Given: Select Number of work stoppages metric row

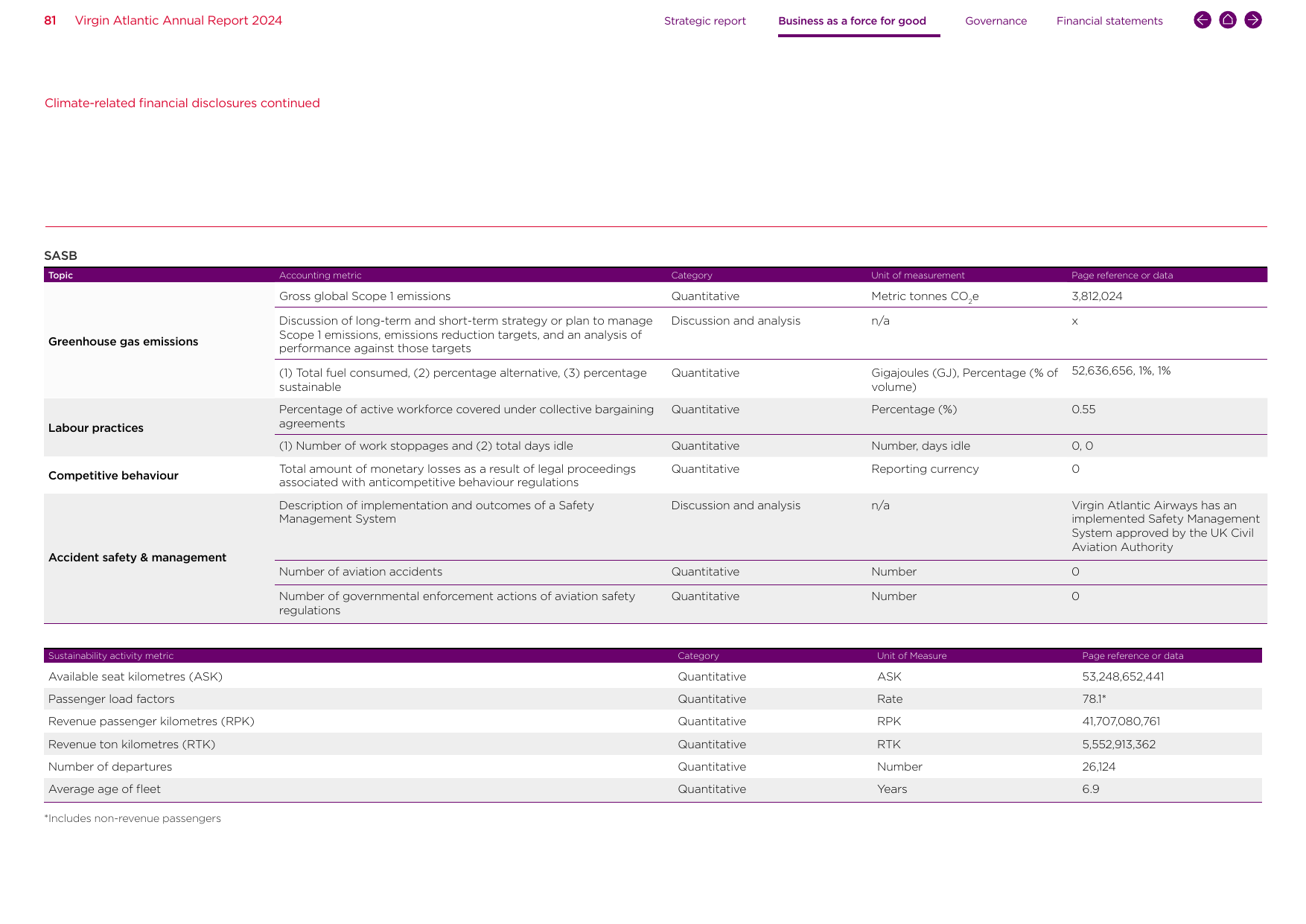Looking at the screenshot, I should 426,446.
